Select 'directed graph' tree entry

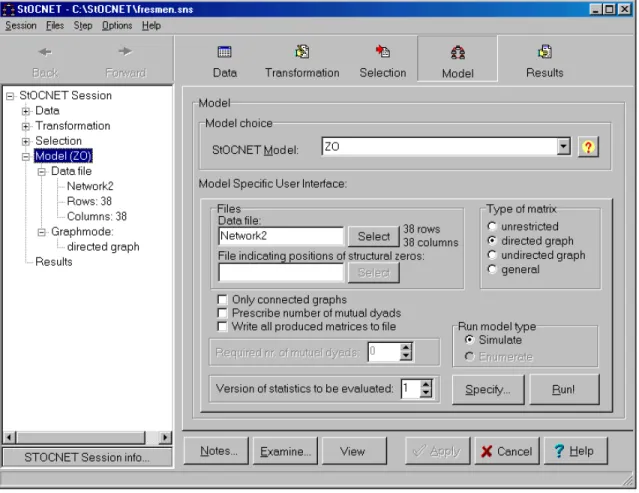tap(103, 247)
